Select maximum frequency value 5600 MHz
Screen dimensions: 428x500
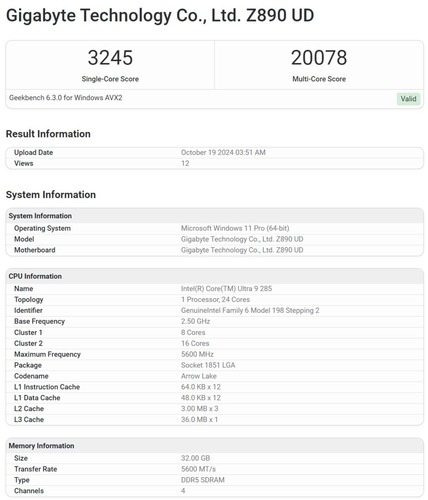point(197,354)
